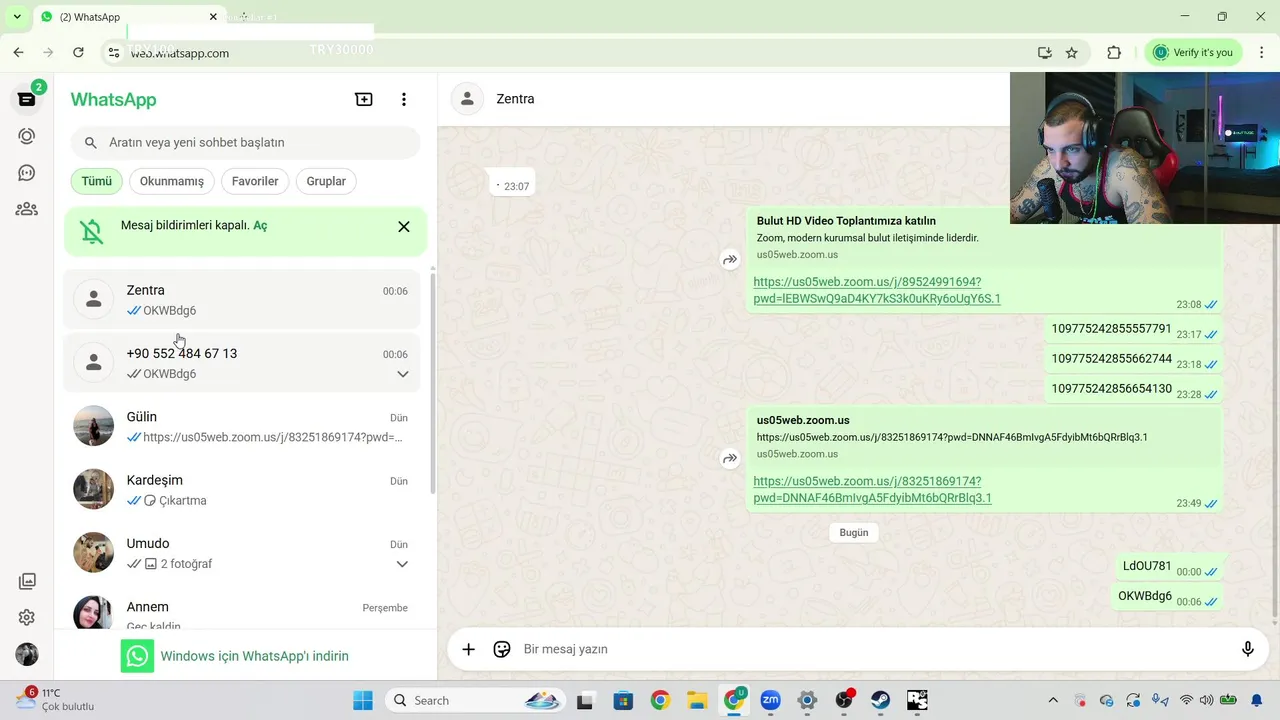
Task: Click the install app icon in address bar
Action: click(x=1045, y=53)
